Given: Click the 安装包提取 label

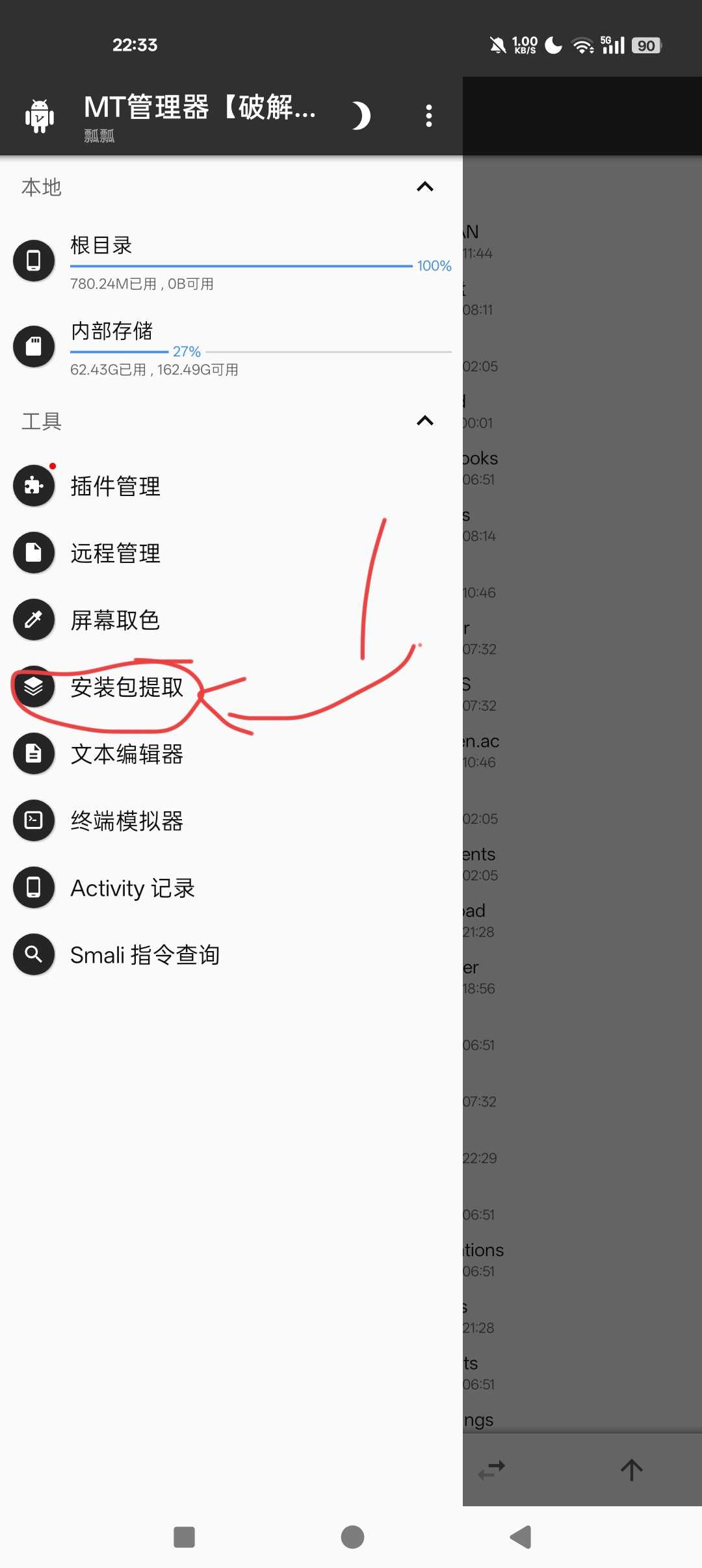Looking at the screenshot, I should pos(127,687).
